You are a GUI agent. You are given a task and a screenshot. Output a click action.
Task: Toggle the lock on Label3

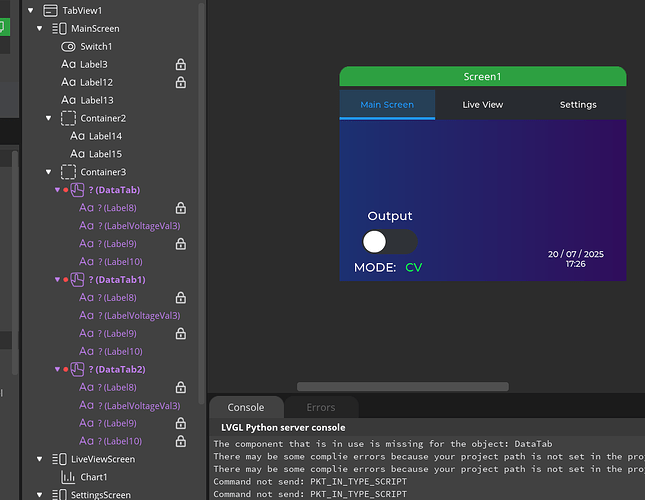[181, 65]
